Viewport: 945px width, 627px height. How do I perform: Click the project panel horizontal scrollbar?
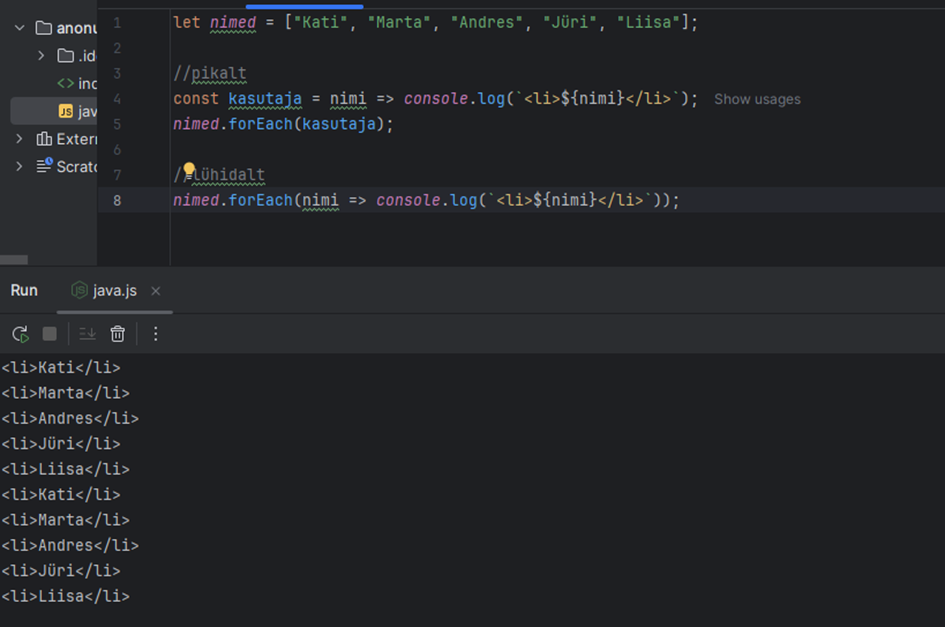click(14, 259)
